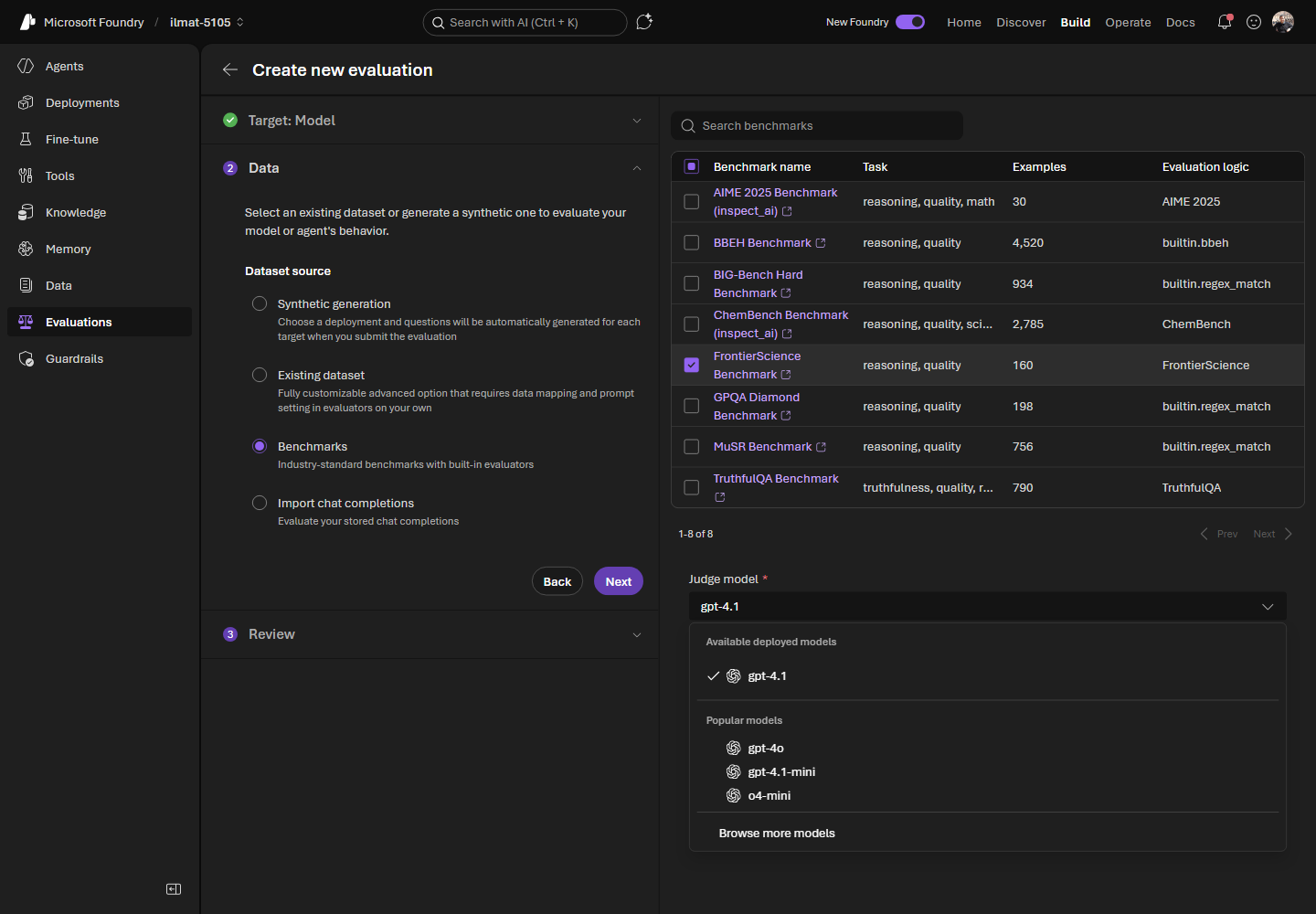This screenshot has width=1316, height=914.
Task: Toggle the select-all benchmarks header checkbox
Action: 692,166
